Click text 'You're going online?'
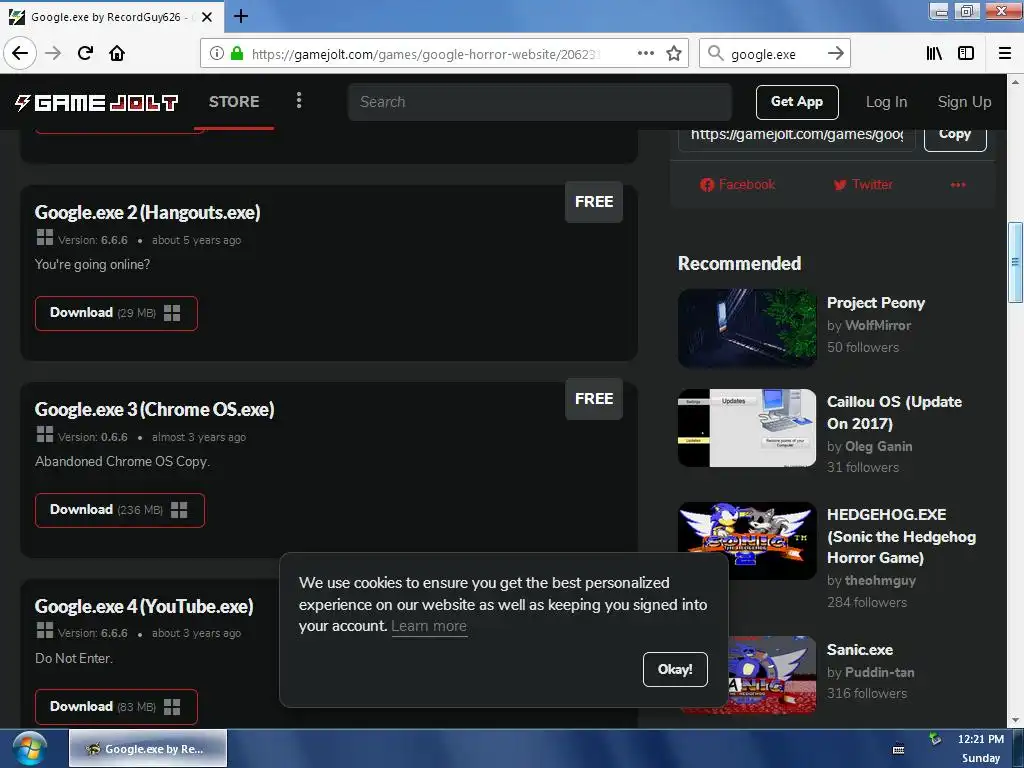 click(92, 264)
